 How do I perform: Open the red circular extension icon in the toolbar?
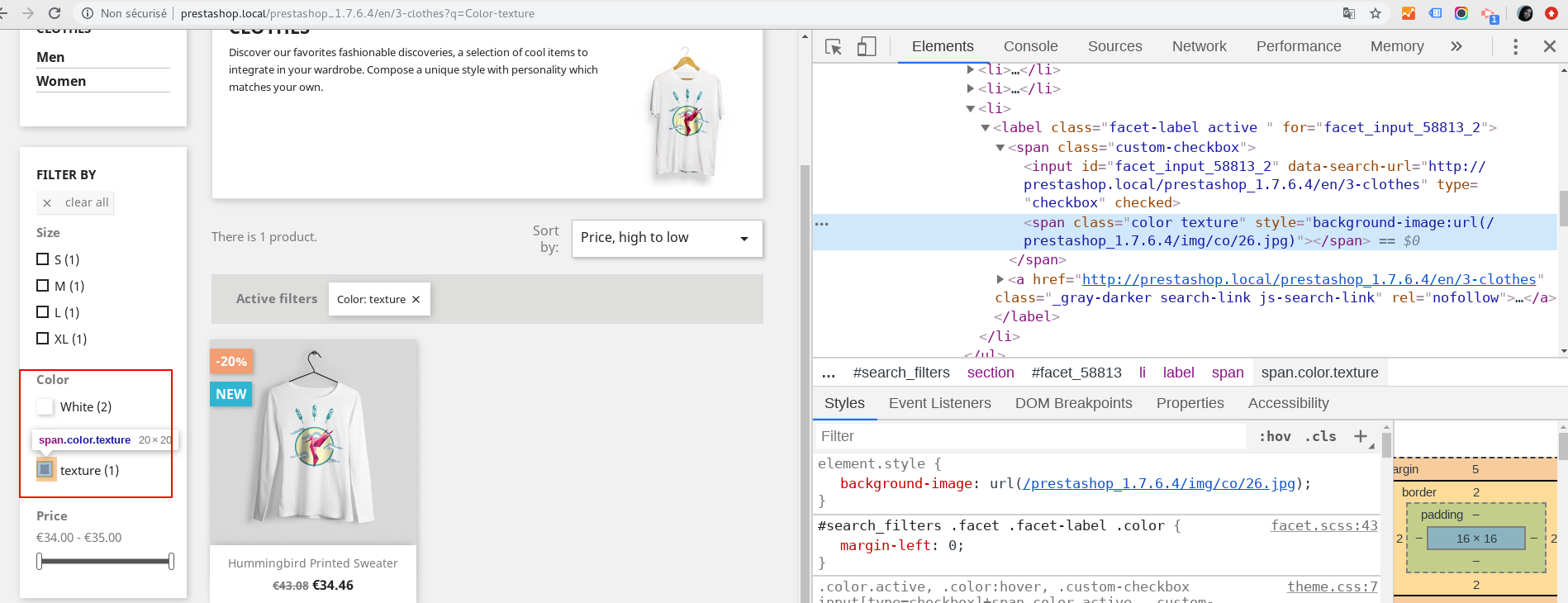[1551, 13]
